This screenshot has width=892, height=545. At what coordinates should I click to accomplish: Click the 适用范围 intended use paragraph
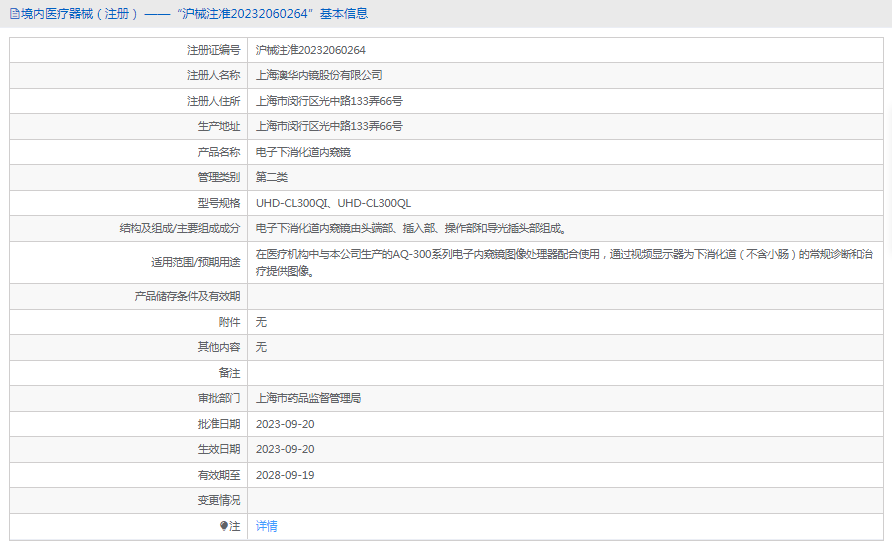[564, 262]
